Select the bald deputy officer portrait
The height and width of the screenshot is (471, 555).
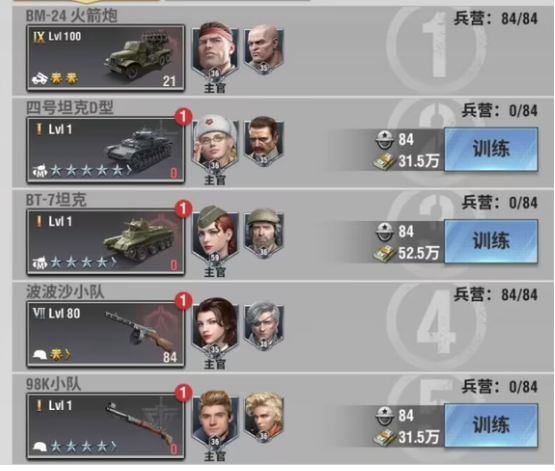(264, 48)
